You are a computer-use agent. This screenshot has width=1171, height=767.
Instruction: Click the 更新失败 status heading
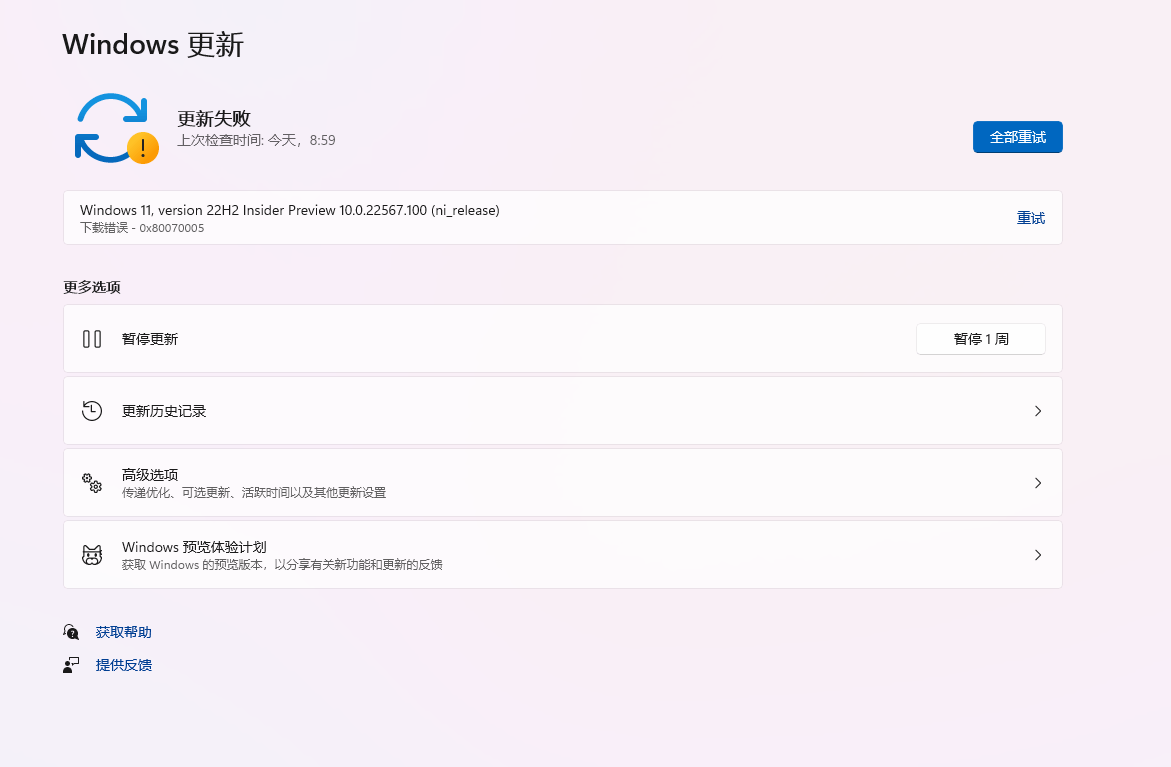point(214,119)
